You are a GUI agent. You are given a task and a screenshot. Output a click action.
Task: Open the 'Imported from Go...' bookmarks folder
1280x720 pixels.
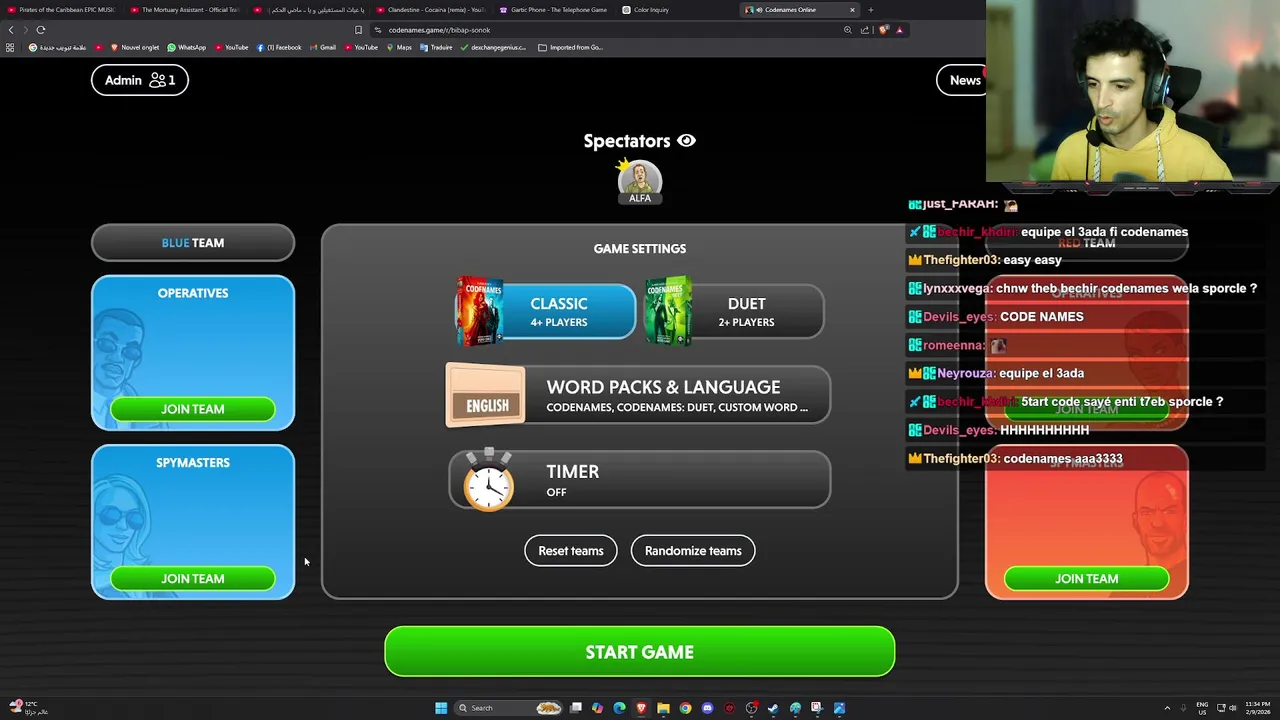point(570,47)
